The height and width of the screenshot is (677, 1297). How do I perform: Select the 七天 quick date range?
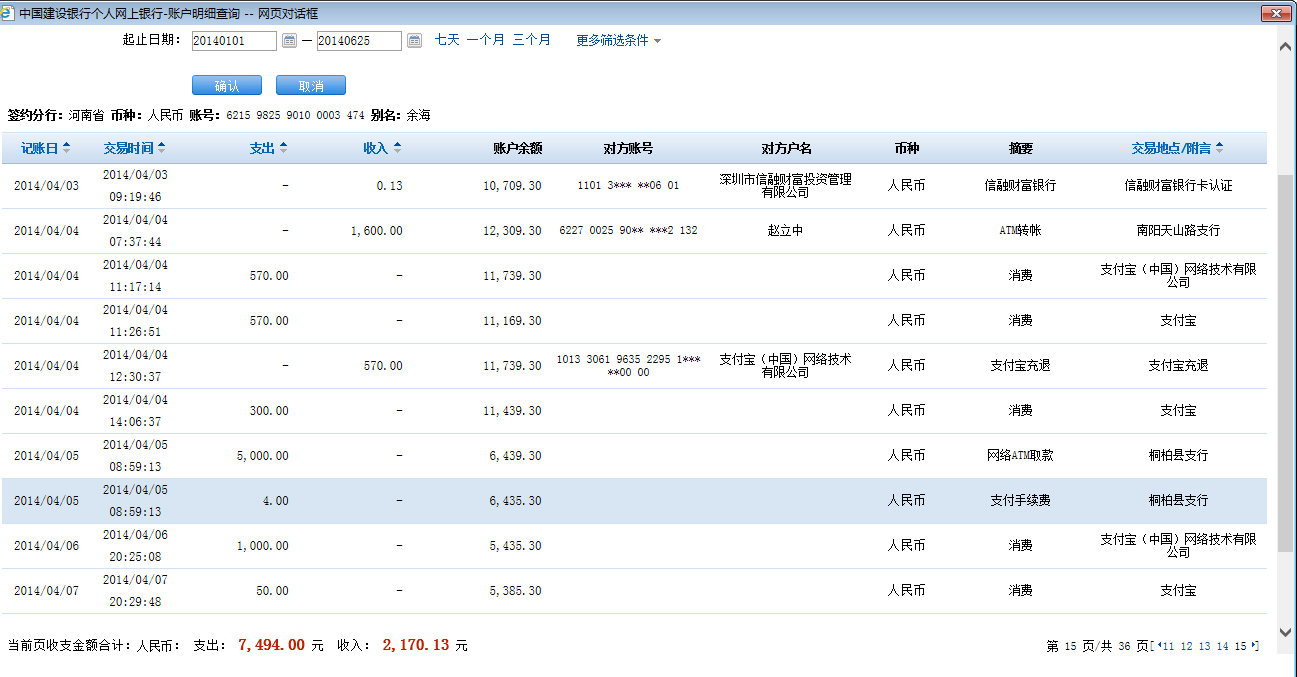click(447, 40)
